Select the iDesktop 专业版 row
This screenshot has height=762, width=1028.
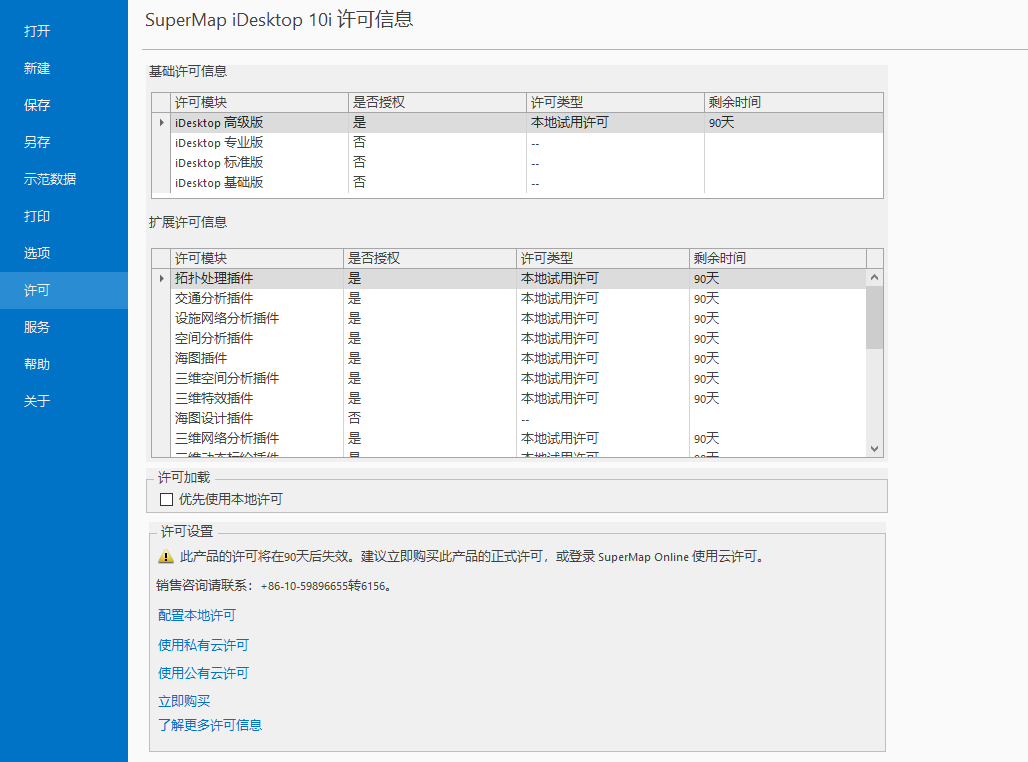pyautogui.click(x=517, y=143)
